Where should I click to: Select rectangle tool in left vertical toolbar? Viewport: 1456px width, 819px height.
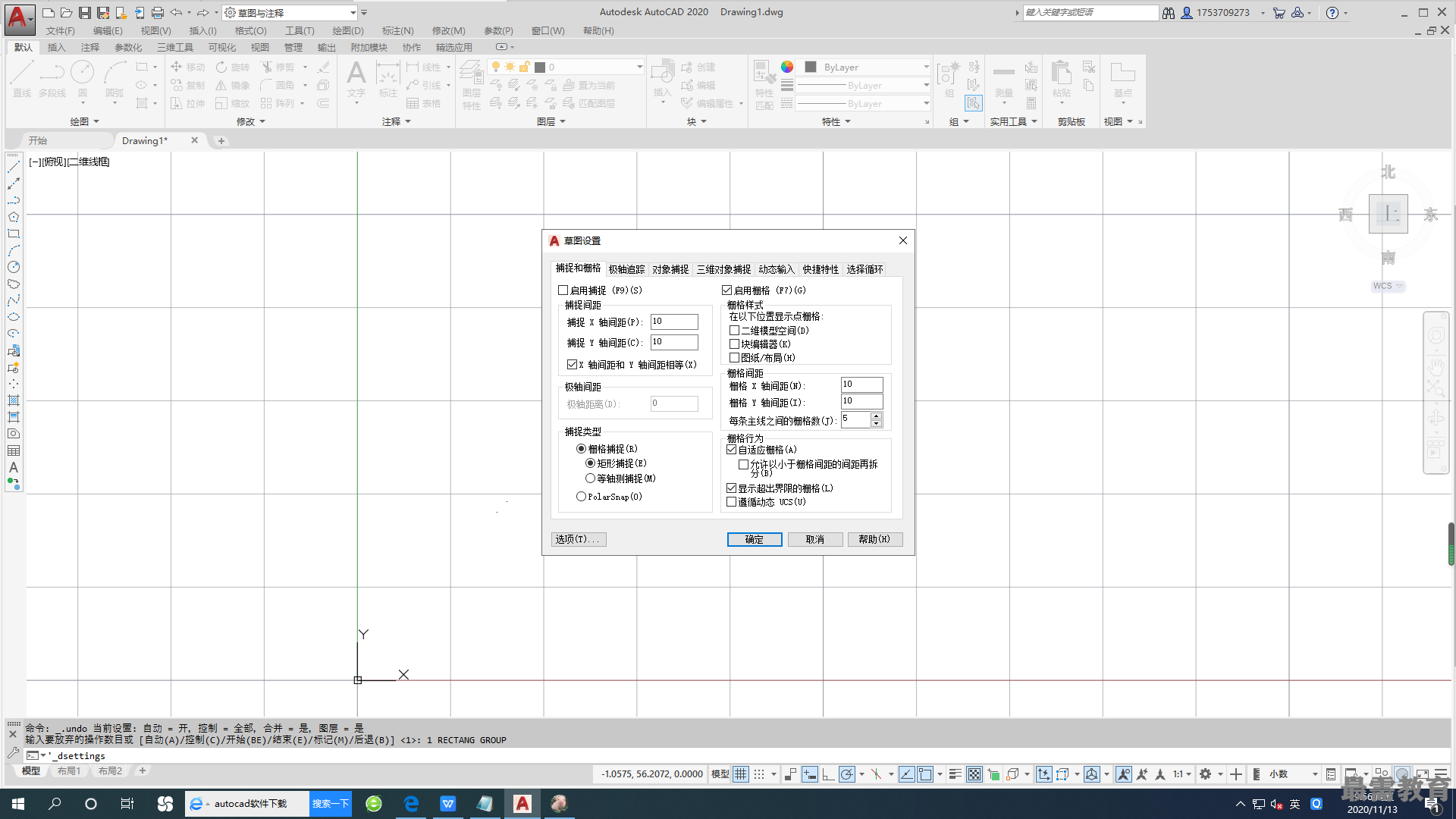[14, 234]
